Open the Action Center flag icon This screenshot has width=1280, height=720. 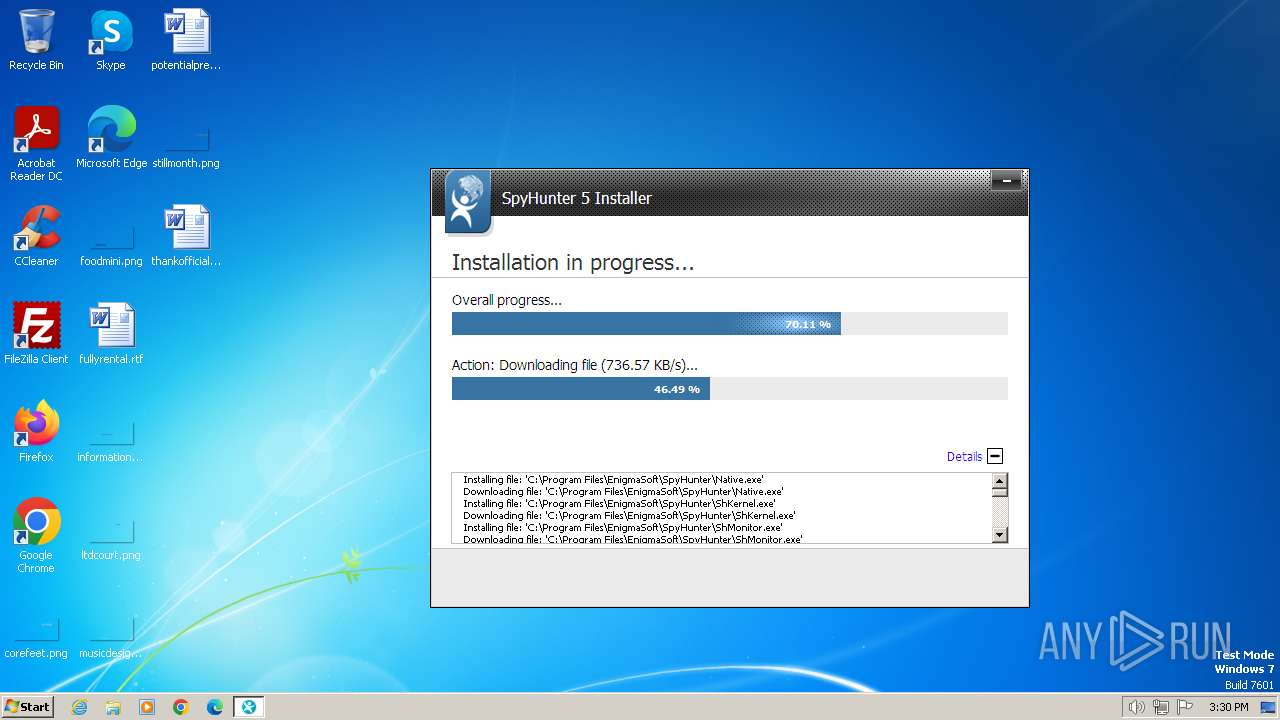click(1186, 707)
